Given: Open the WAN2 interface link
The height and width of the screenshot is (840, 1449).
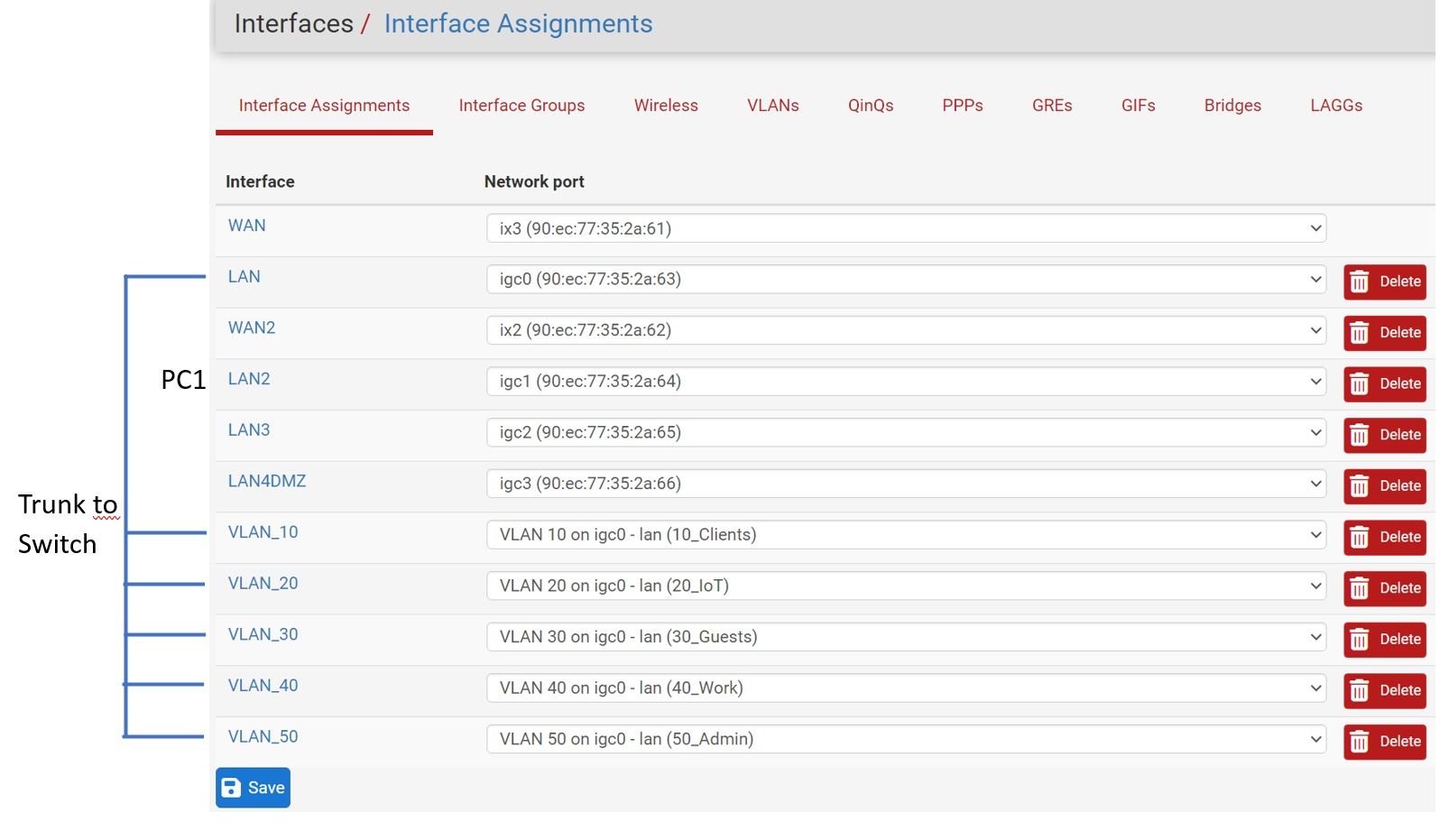Looking at the screenshot, I should pyautogui.click(x=252, y=328).
